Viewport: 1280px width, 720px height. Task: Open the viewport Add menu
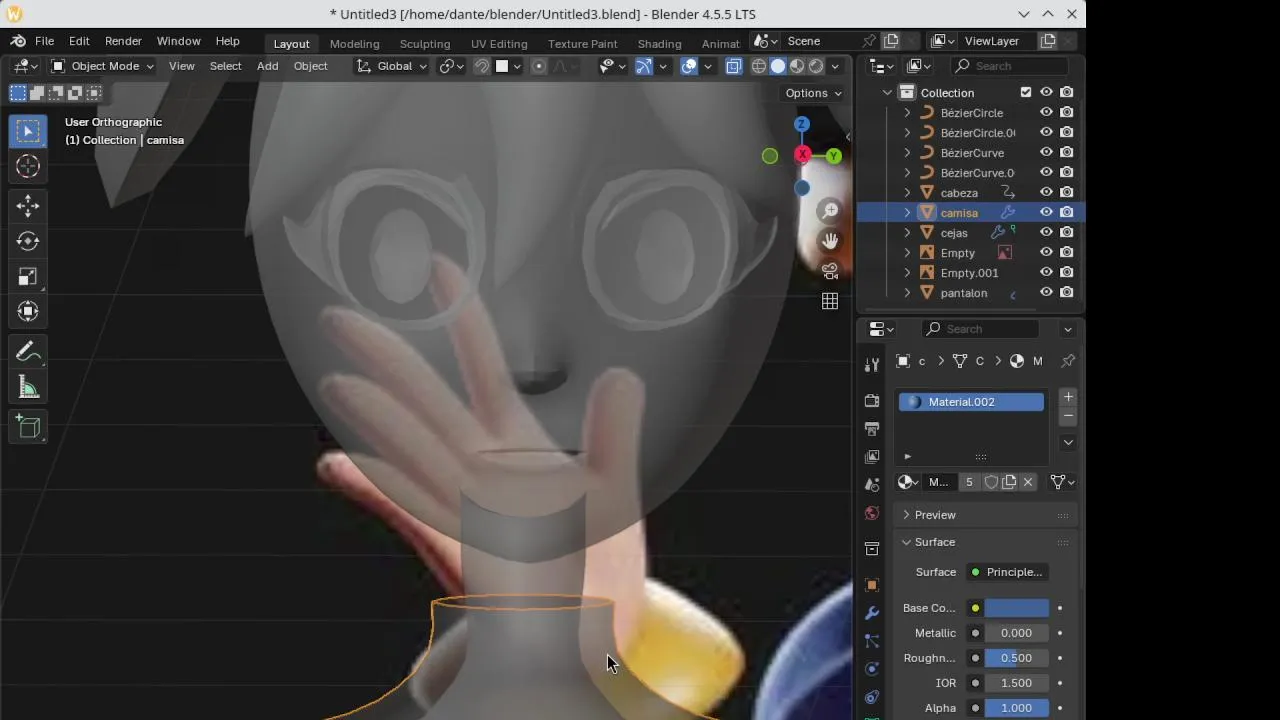pos(267,66)
